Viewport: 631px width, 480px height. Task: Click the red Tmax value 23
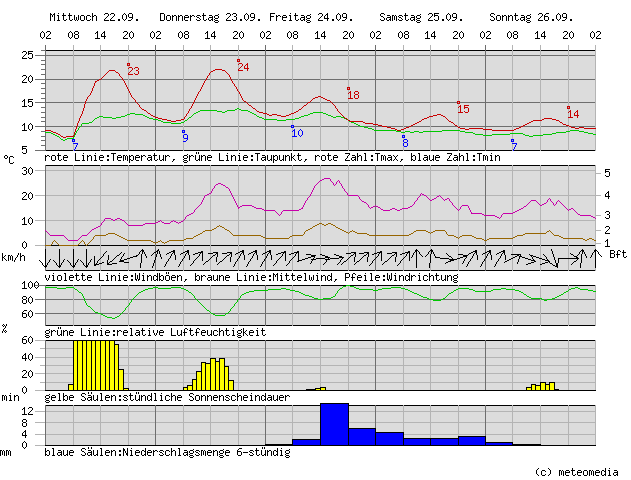point(133,71)
